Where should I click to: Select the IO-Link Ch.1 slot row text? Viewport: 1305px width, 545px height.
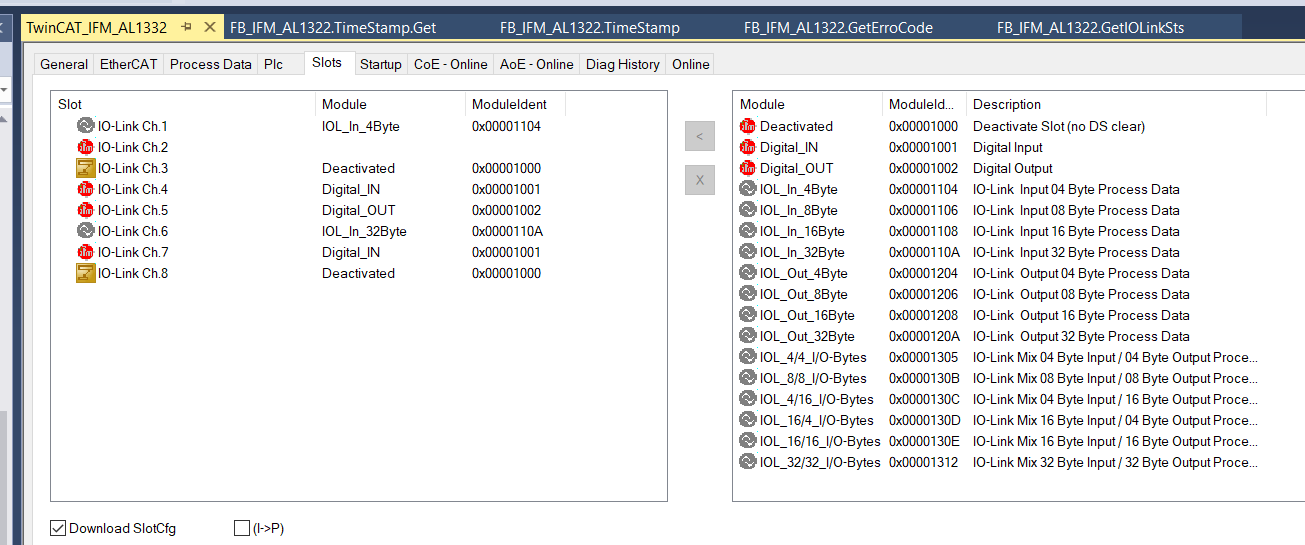[132, 126]
